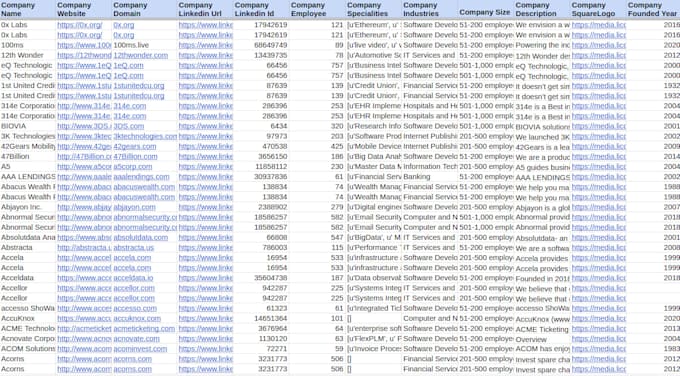
Task: Open the https://12thwond website link
Action: [x=84, y=55]
